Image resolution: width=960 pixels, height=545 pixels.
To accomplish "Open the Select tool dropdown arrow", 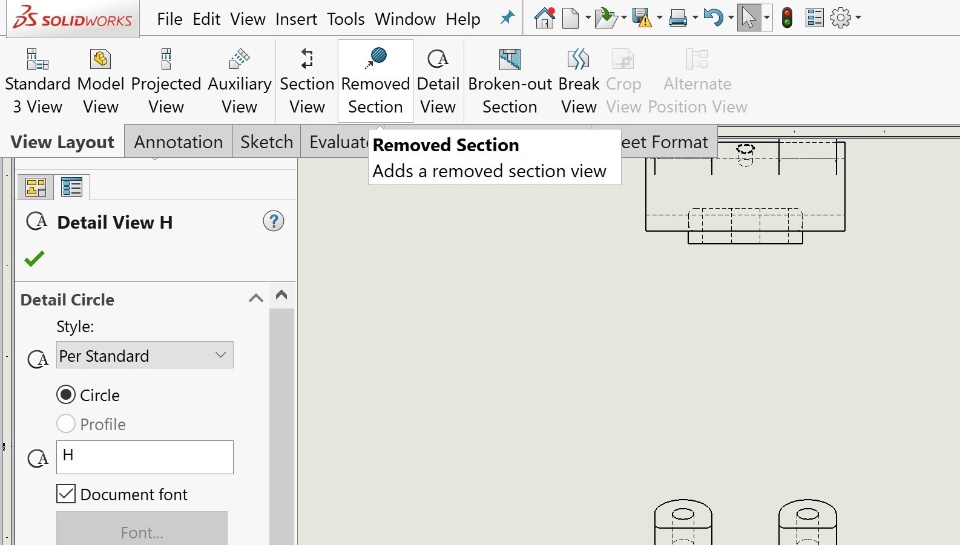I will coord(767,18).
